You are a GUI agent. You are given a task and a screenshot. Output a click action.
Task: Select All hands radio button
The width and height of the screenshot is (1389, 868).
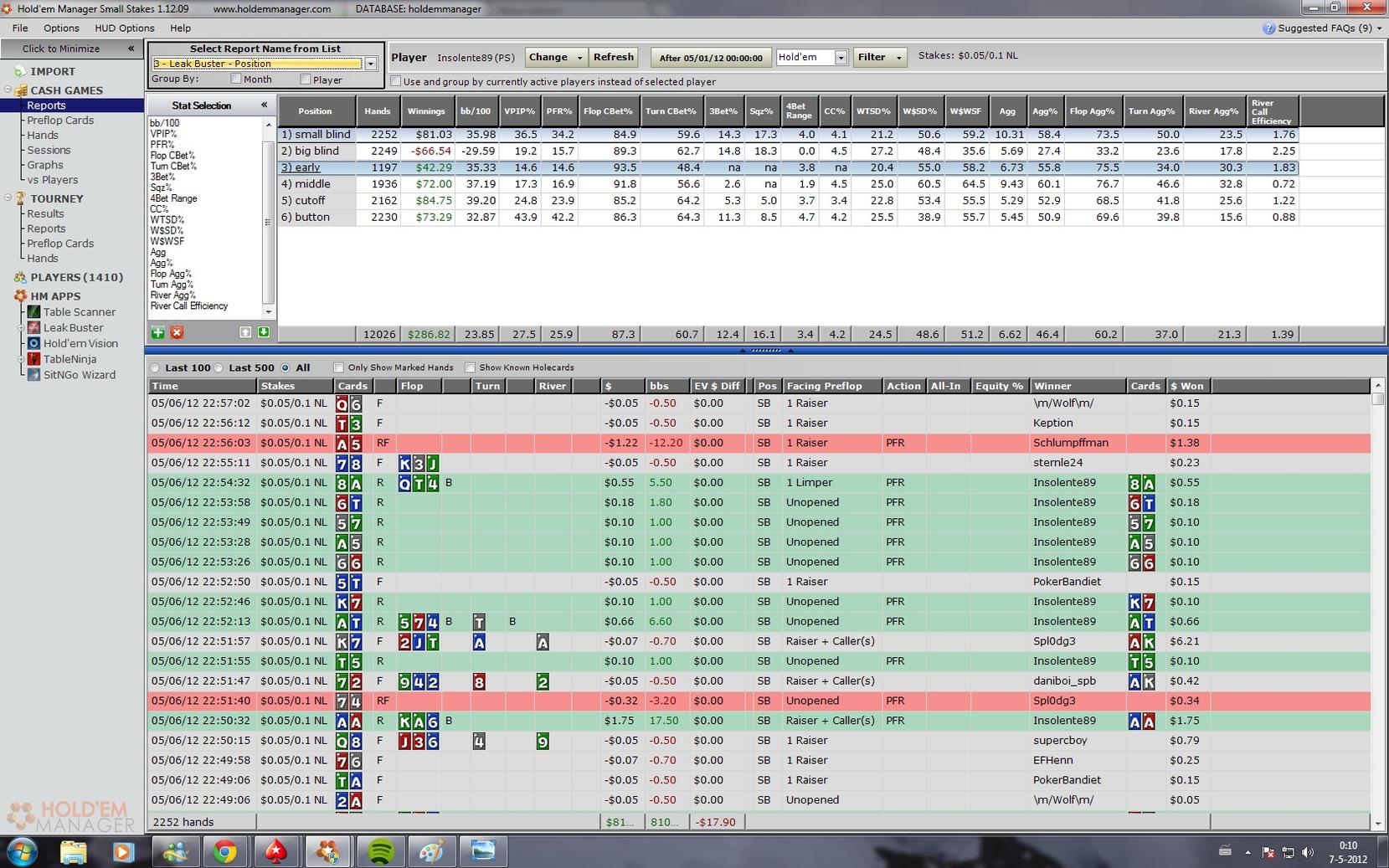click(286, 367)
